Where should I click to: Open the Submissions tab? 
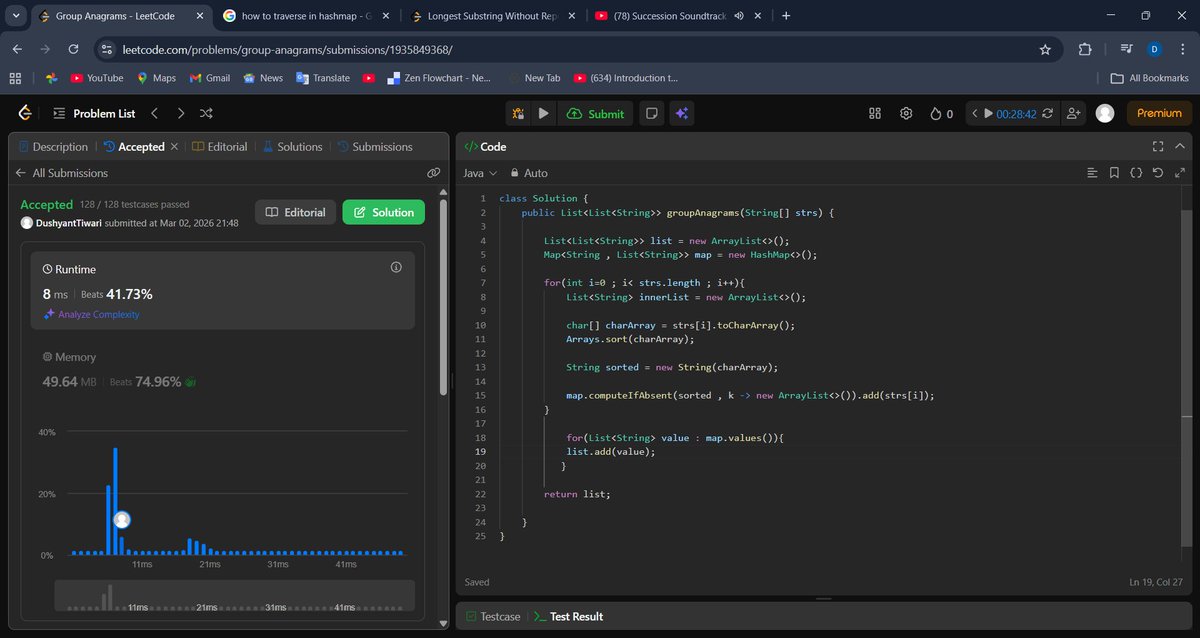click(375, 146)
